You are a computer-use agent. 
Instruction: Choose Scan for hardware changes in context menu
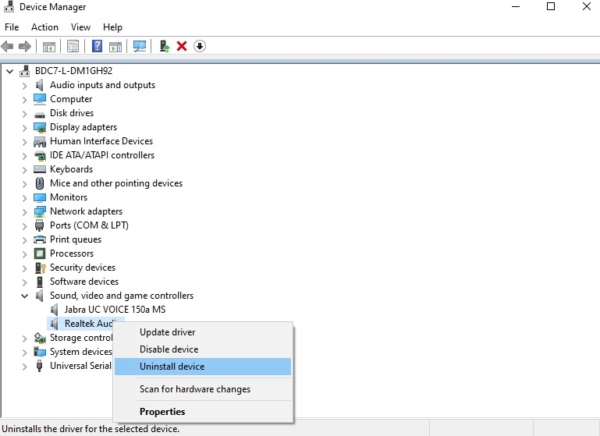203,389
